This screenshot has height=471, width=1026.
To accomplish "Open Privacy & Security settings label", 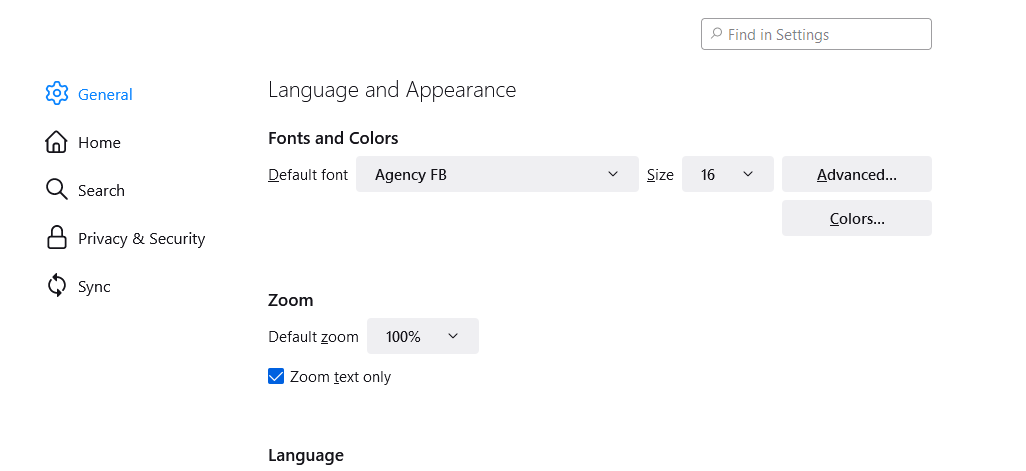I will pyautogui.click(x=141, y=239).
